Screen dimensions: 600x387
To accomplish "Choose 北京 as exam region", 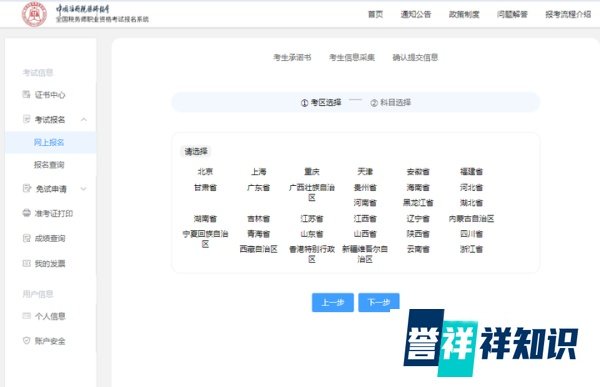I will tap(205, 171).
